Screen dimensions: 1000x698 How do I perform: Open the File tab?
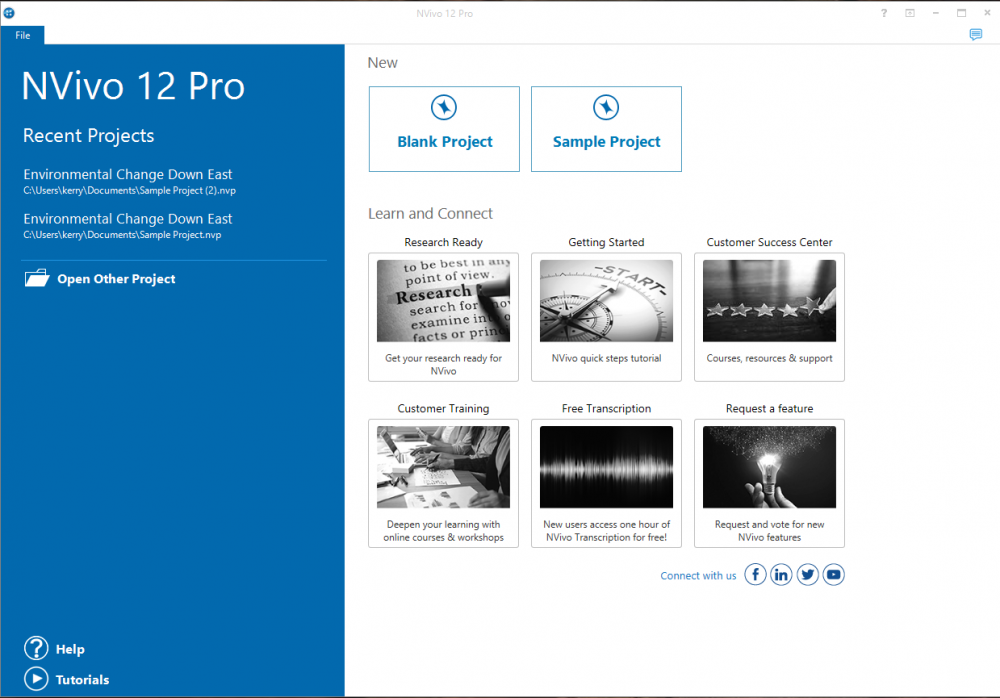[22, 35]
